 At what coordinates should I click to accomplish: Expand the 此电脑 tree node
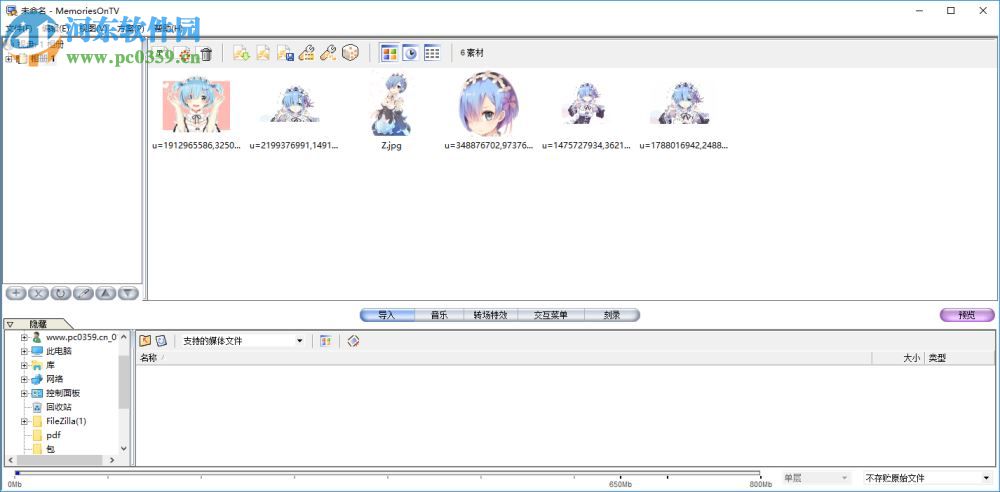(24, 351)
